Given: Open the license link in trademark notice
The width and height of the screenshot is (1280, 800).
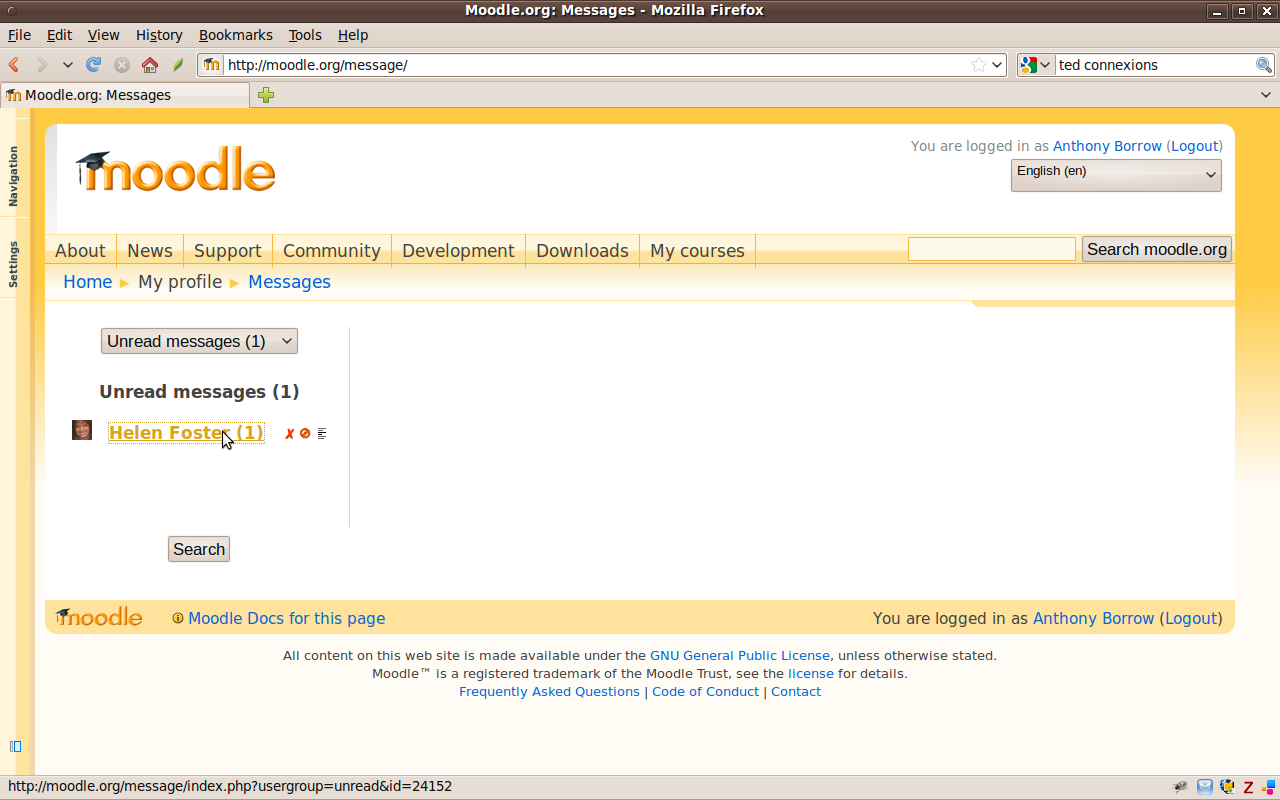Looking at the screenshot, I should [811, 674].
